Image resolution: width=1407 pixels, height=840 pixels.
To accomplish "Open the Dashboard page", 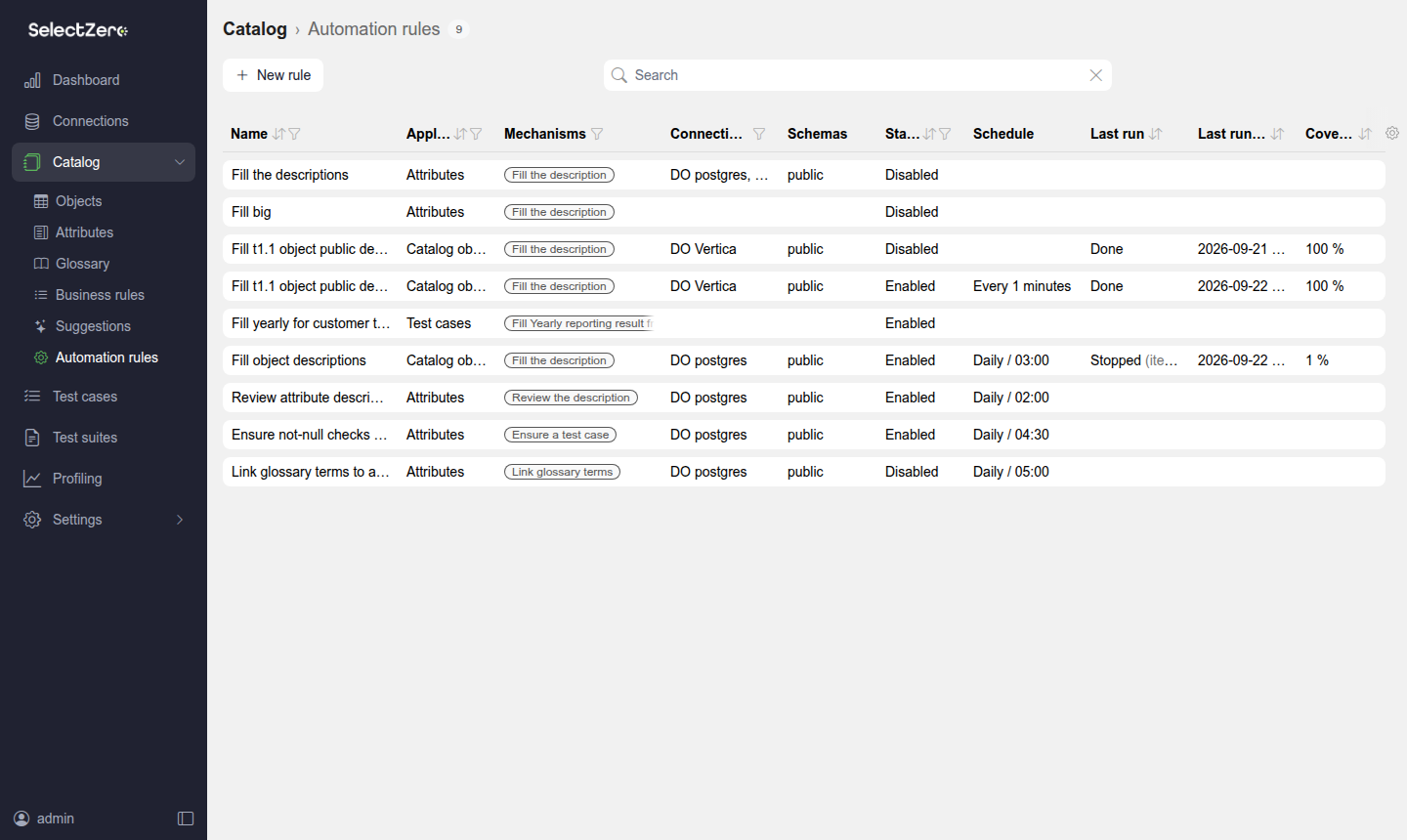I will (86, 80).
